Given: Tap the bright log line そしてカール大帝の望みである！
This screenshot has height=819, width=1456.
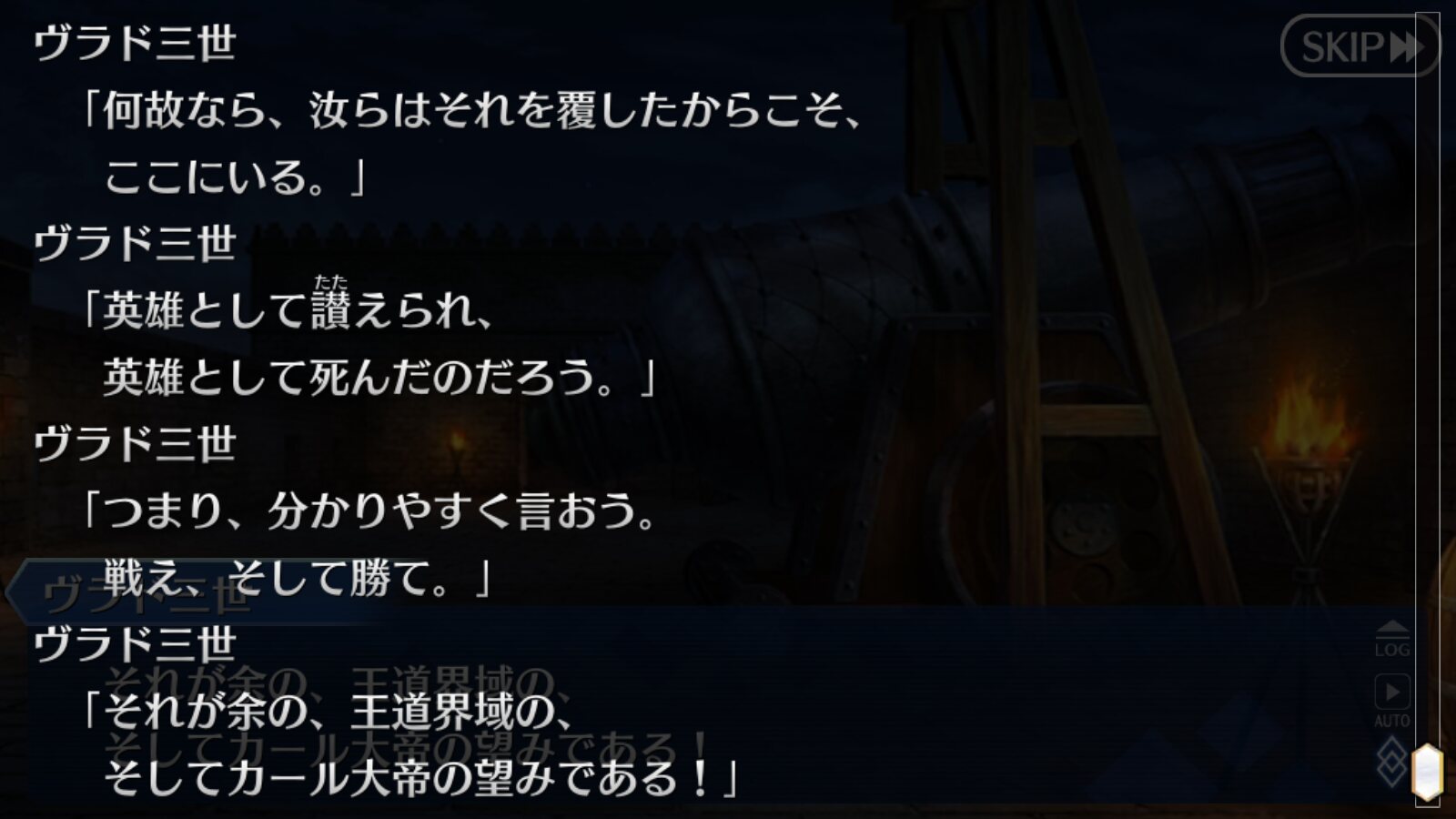Looking at the screenshot, I should [420, 778].
